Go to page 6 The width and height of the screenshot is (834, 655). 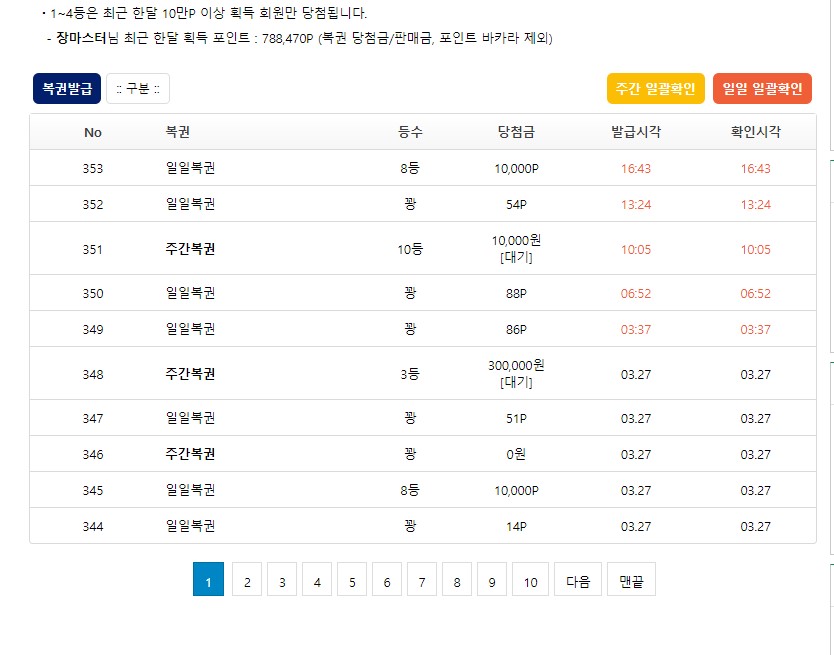(387, 579)
